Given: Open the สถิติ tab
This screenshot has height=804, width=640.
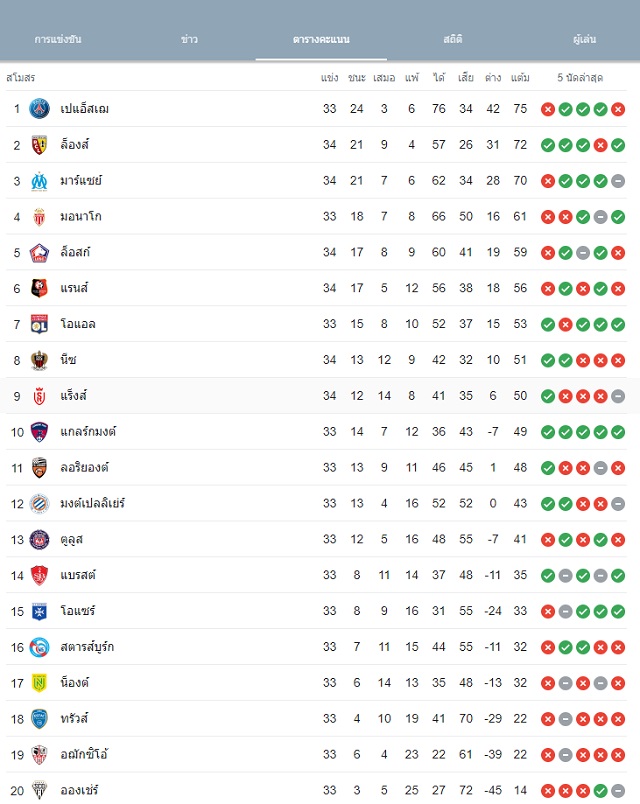Looking at the screenshot, I should click(x=453, y=39).
